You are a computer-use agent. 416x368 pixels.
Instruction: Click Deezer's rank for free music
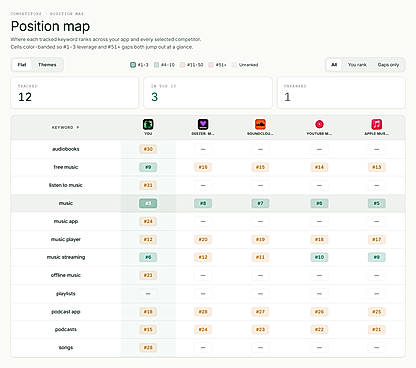click(203, 167)
